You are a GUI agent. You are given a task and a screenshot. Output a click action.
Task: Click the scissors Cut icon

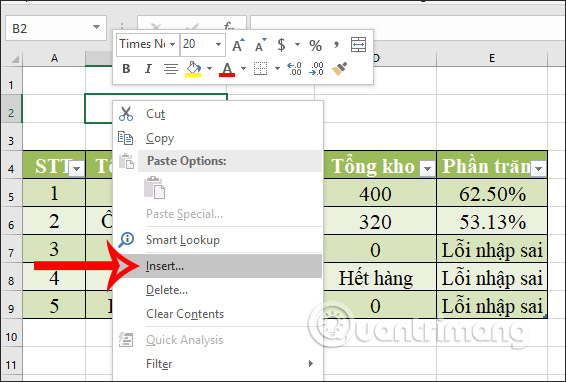[126, 114]
